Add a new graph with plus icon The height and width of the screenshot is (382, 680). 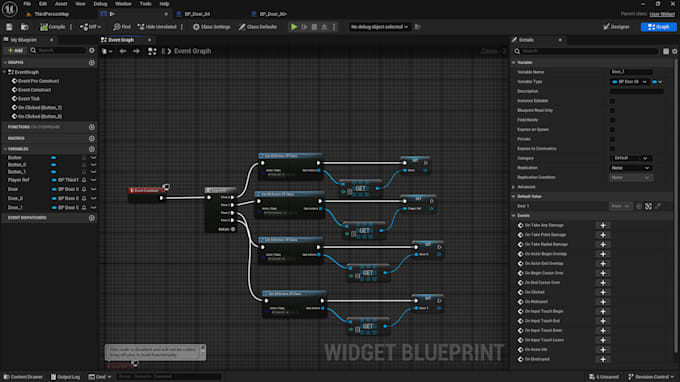(x=92, y=63)
